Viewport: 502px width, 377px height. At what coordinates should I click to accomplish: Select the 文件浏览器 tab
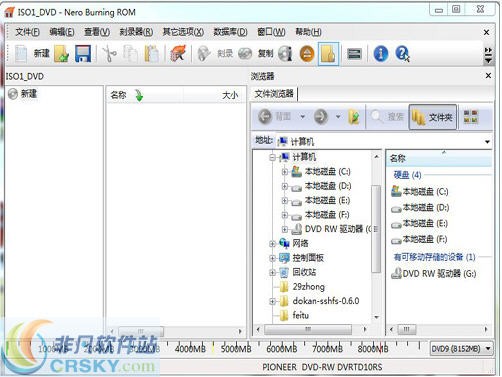pyautogui.click(x=274, y=94)
